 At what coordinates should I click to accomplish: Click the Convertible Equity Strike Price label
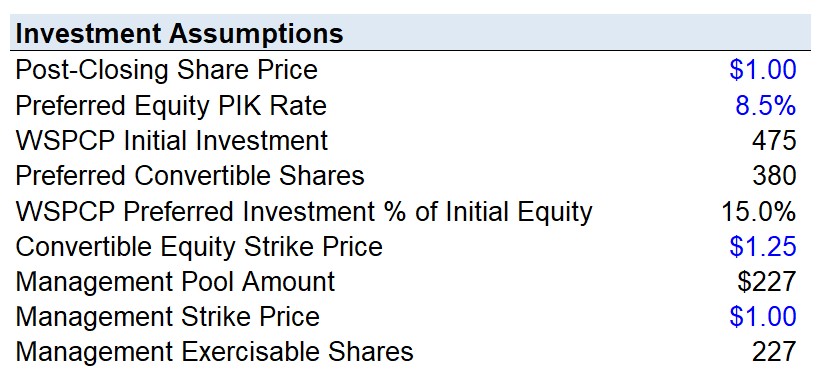point(198,246)
